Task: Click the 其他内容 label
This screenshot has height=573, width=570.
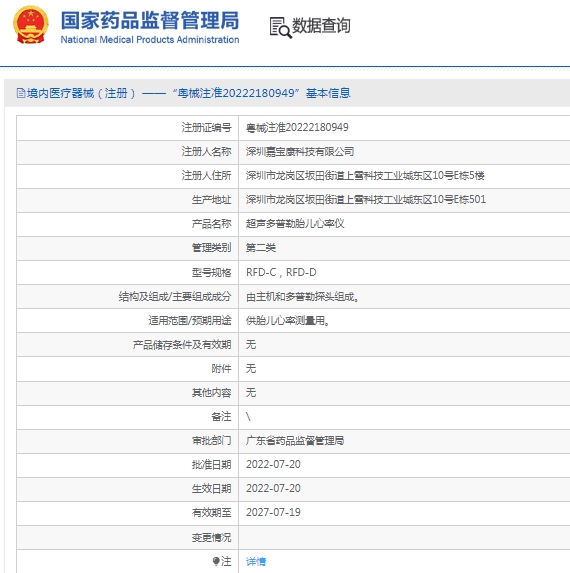Action: (x=212, y=392)
